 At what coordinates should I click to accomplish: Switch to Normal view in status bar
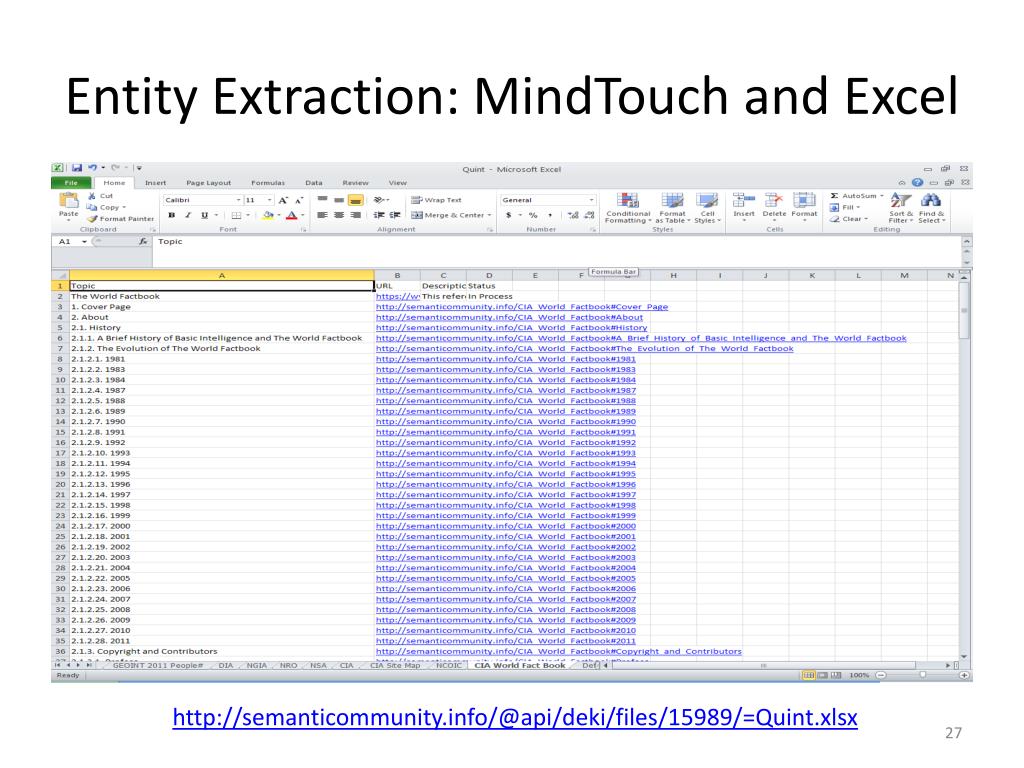click(808, 675)
